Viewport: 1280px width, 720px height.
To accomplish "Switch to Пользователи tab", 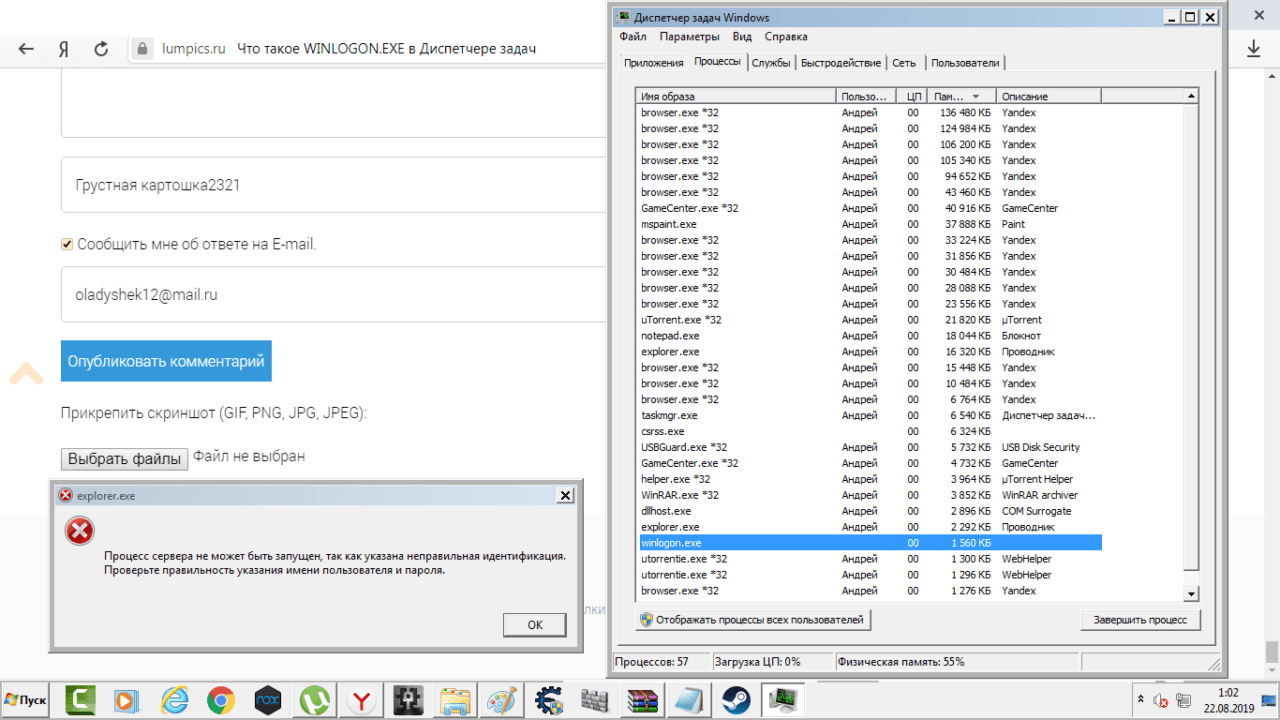I will [x=965, y=63].
